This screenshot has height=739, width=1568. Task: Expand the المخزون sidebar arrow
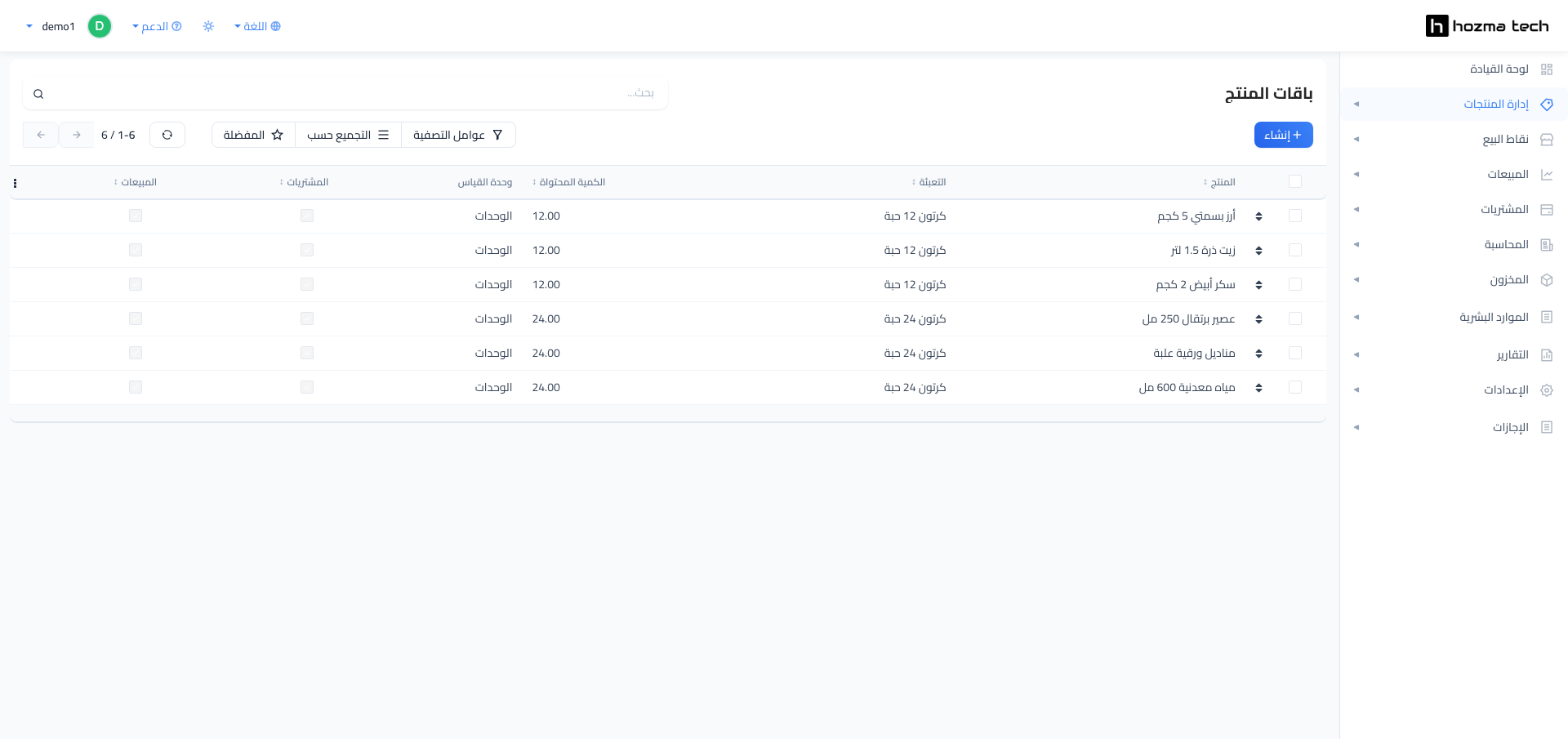[1356, 280]
